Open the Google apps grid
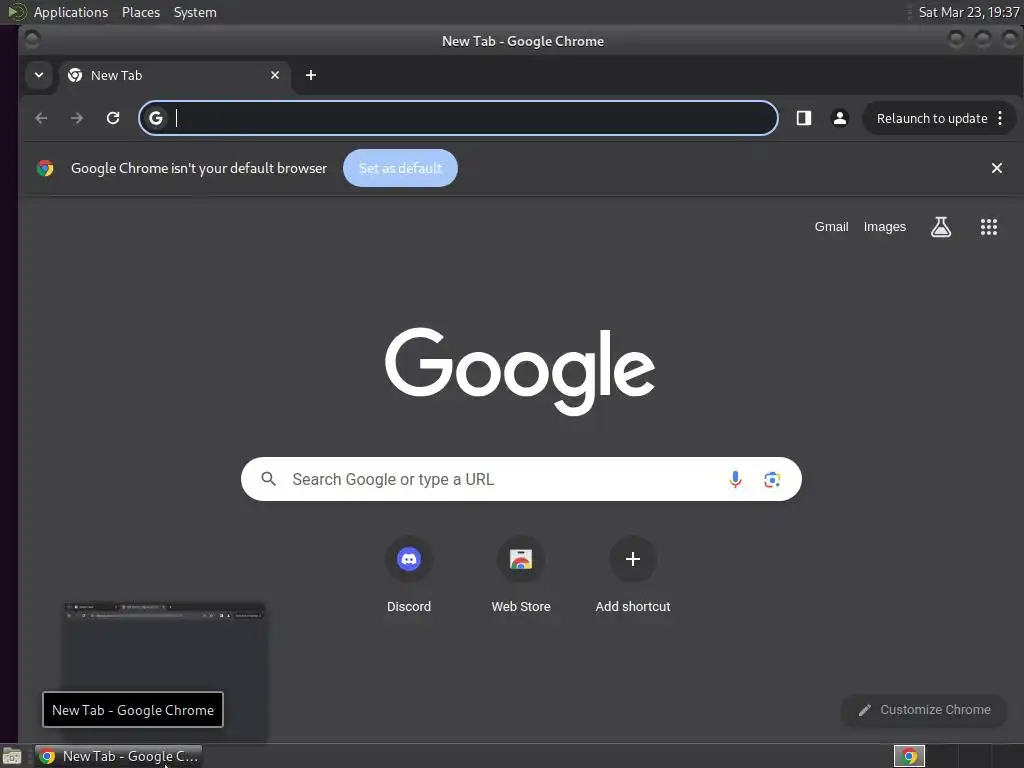The image size is (1024, 768). (x=989, y=227)
